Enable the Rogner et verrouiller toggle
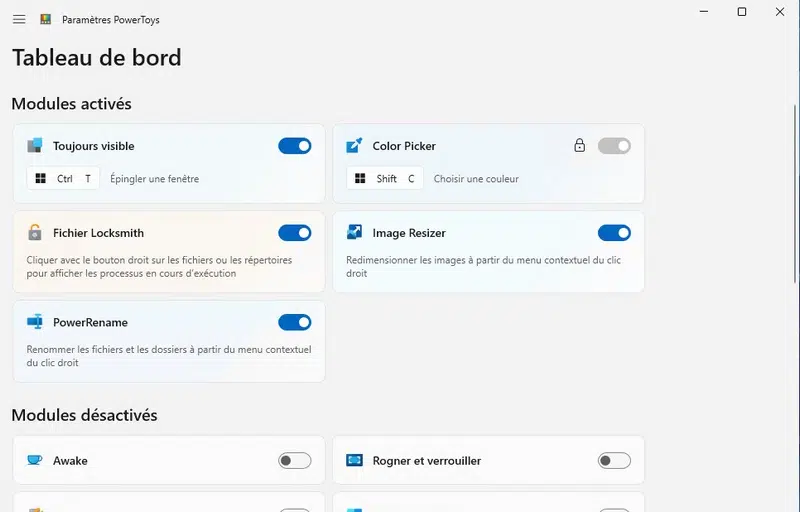The image size is (800, 512). click(x=614, y=460)
